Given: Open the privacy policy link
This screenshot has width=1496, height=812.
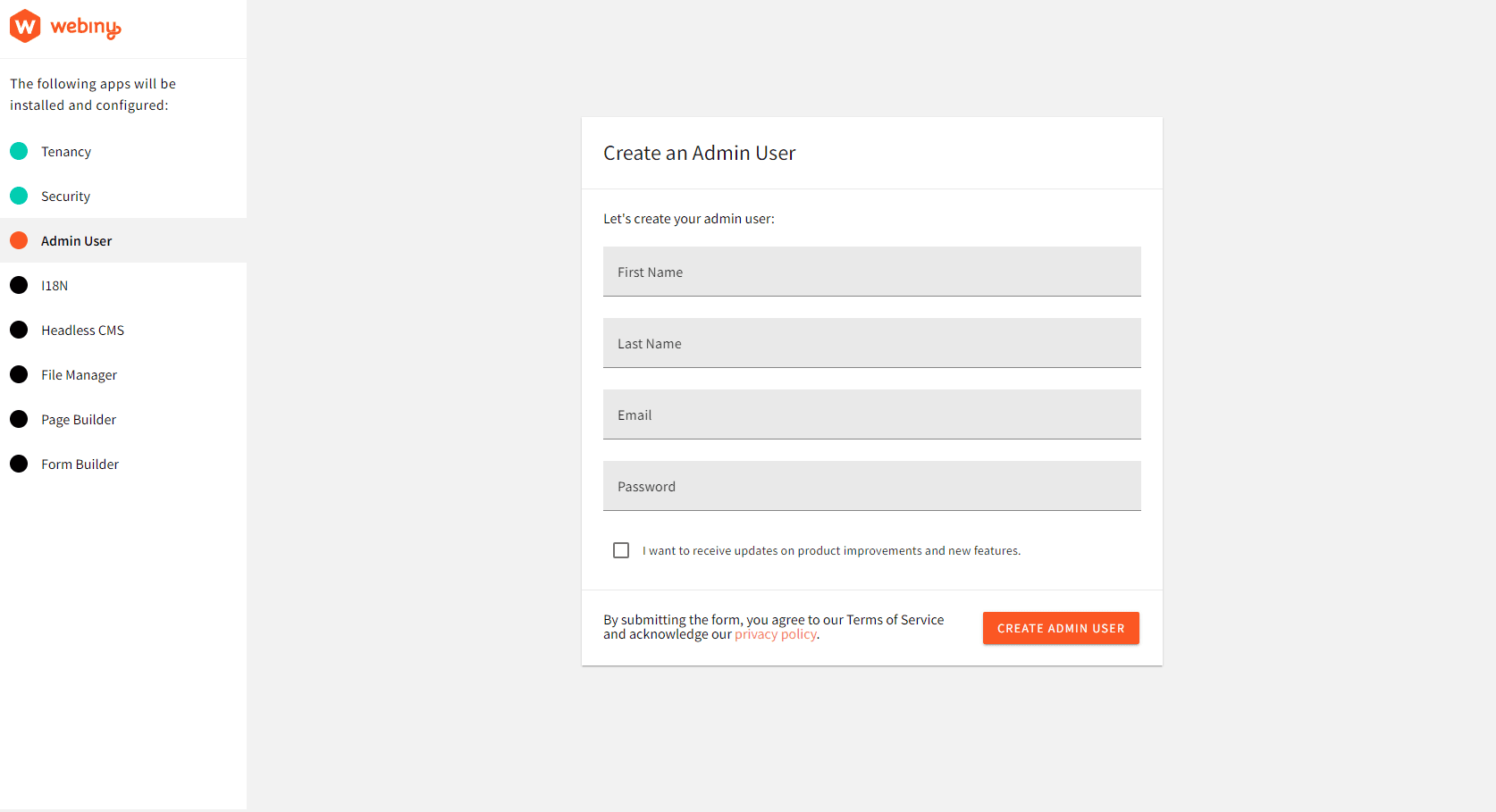Looking at the screenshot, I should [x=775, y=634].
